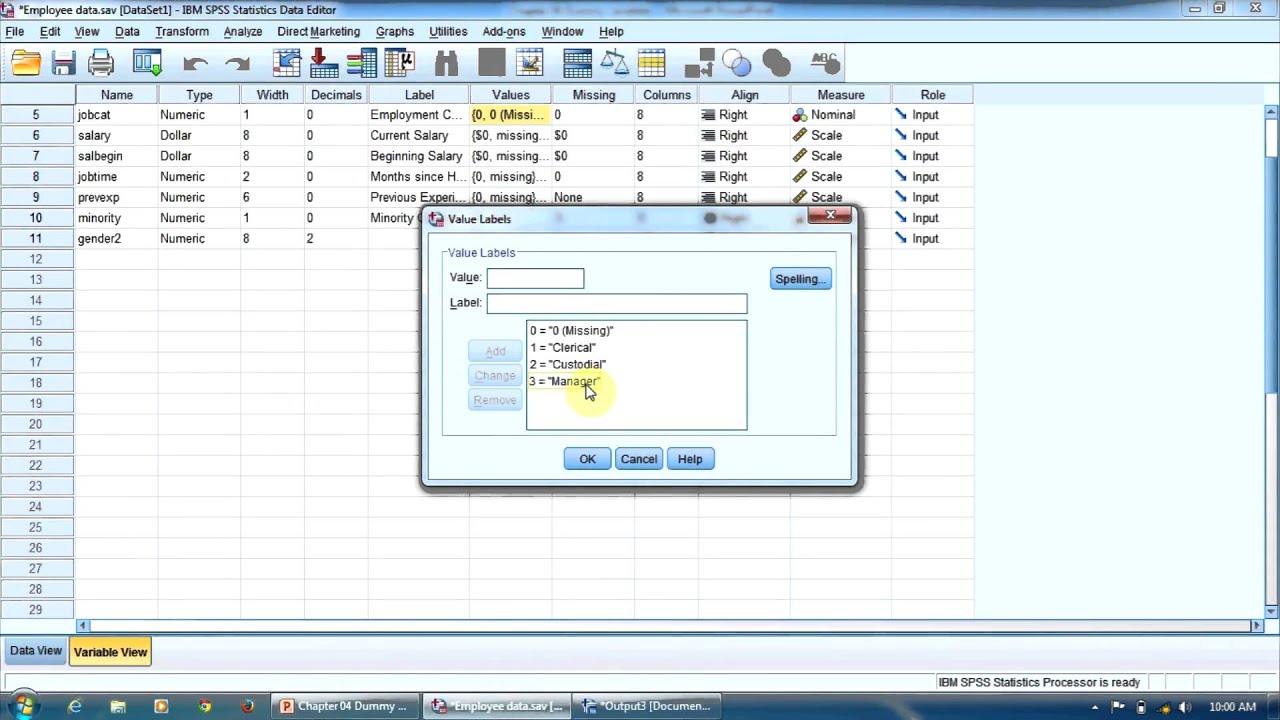1280x720 pixels.
Task: Select row number 11 header
Action: point(36,239)
